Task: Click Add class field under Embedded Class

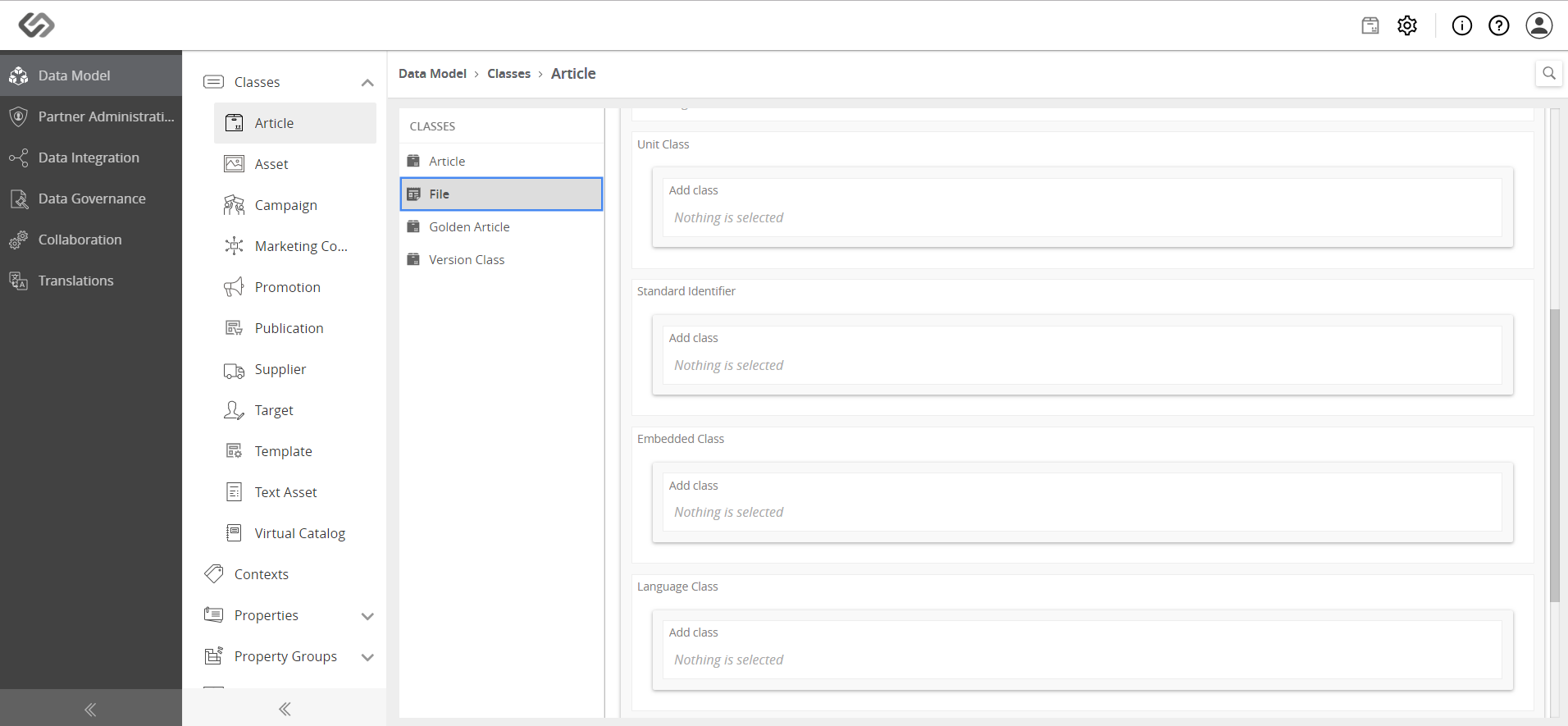Action: pyautogui.click(x=1082, y=502)
